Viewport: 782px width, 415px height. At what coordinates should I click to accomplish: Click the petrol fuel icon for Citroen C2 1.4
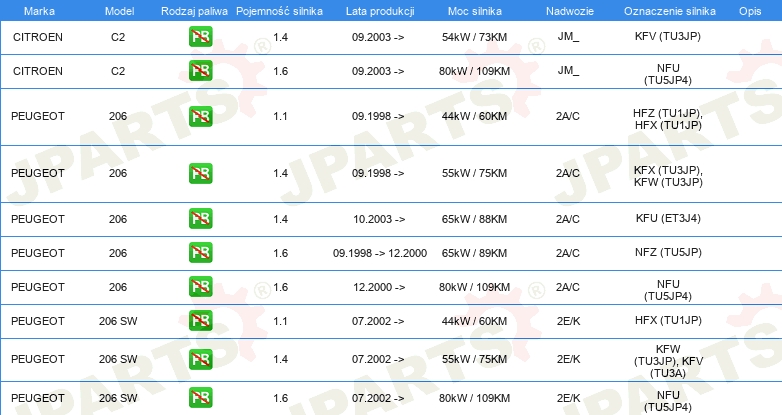tap(200, 37)
